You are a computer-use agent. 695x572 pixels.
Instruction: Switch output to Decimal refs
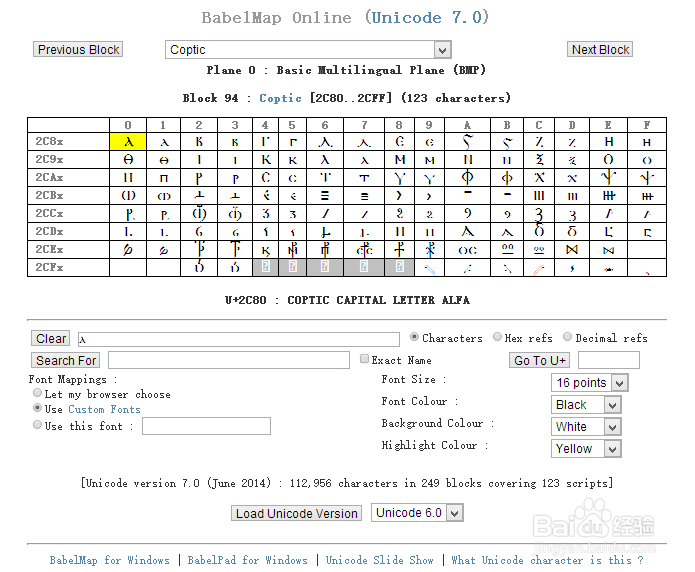(567, 337)
